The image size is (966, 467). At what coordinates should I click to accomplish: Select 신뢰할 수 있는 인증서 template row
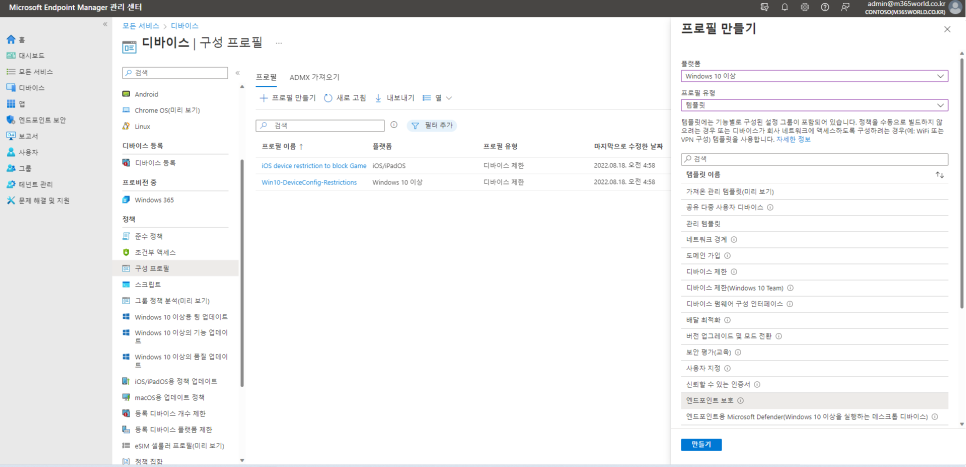point(814,384)
